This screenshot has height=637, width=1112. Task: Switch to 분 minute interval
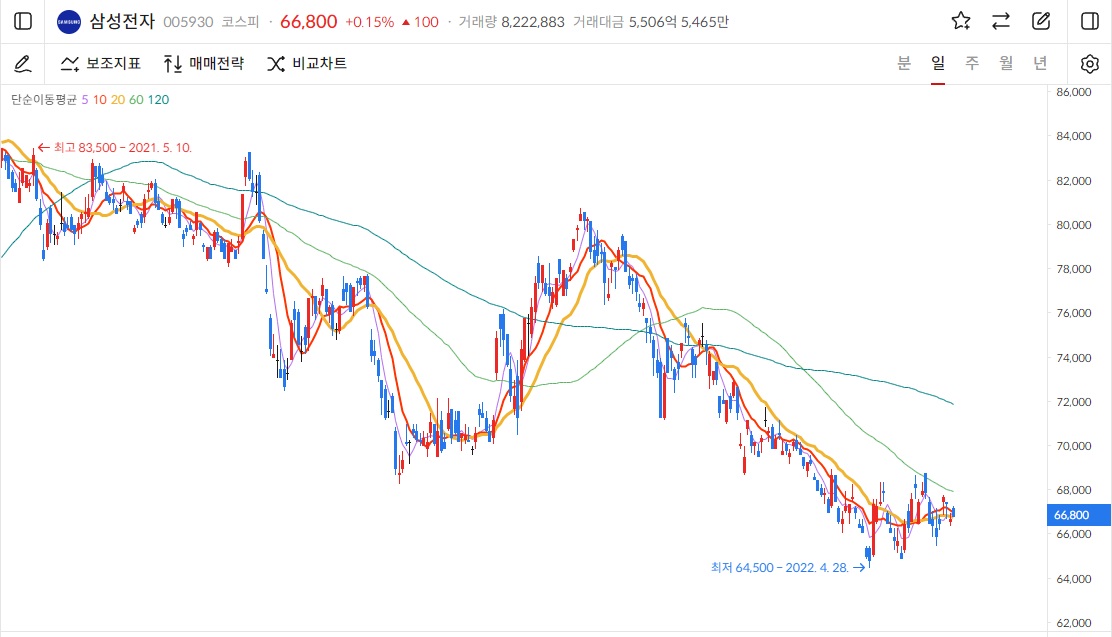pos(904,63)
